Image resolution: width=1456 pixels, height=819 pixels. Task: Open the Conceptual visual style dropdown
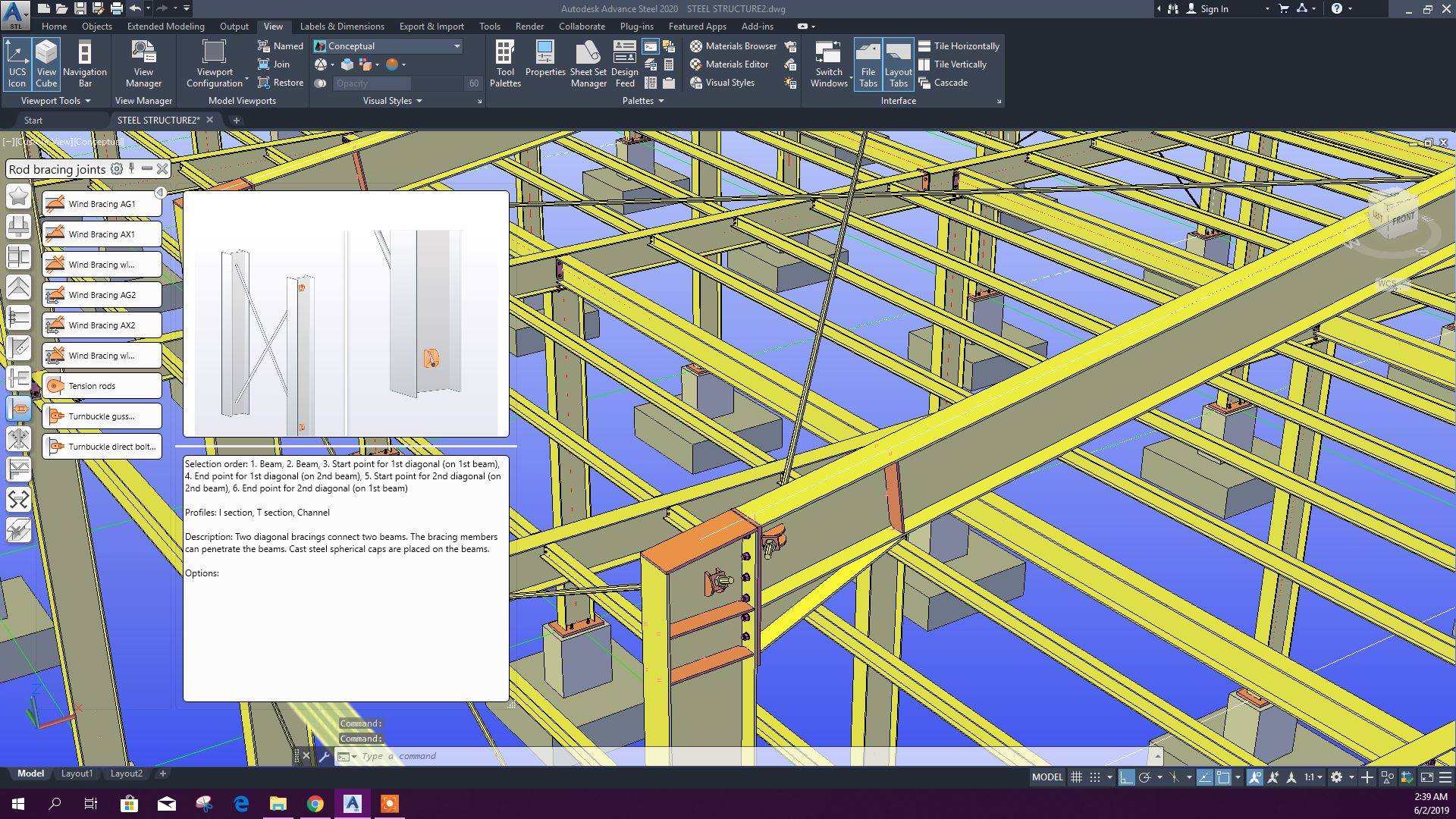388,46
